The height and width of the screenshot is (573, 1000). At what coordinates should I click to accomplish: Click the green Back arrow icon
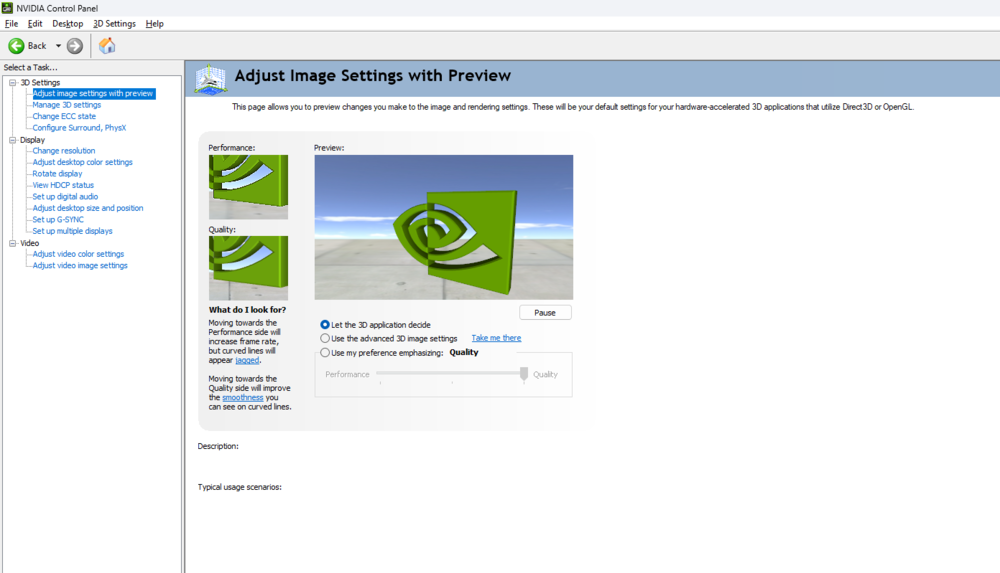[x=16, y=46]
